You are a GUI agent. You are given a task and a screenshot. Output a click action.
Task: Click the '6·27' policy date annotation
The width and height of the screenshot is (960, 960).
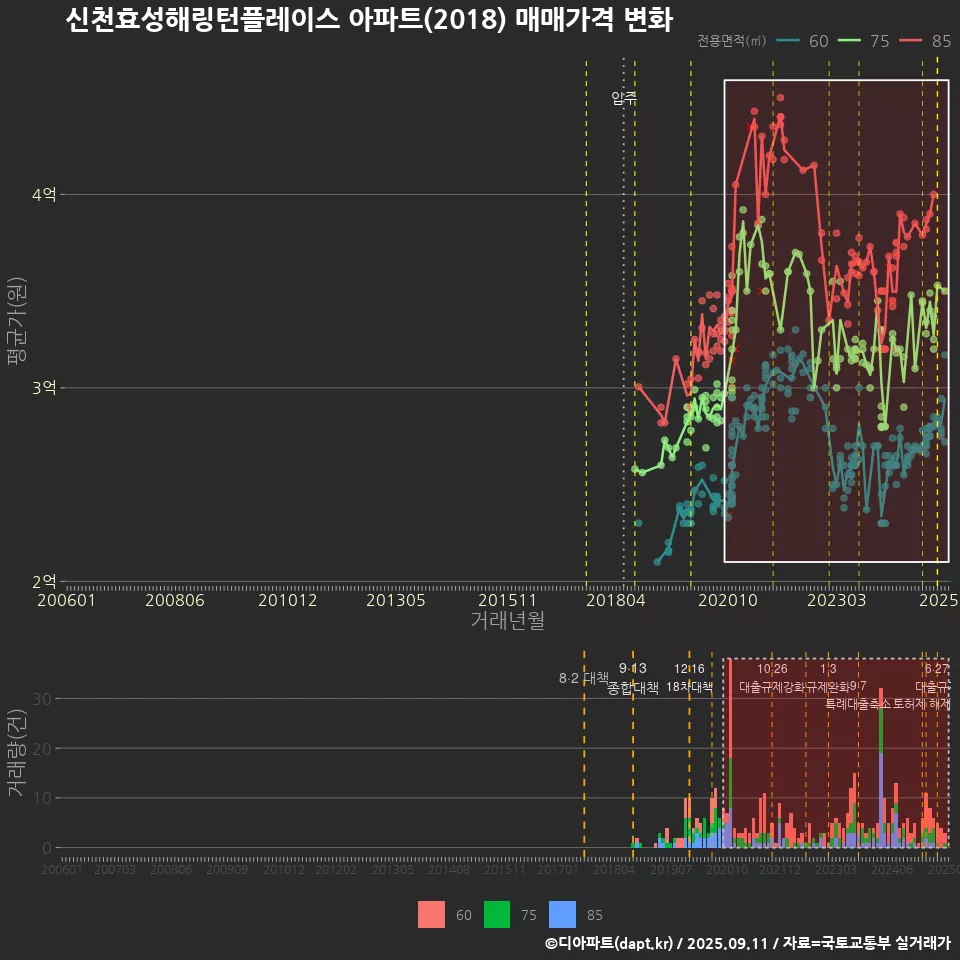[937, 669]
